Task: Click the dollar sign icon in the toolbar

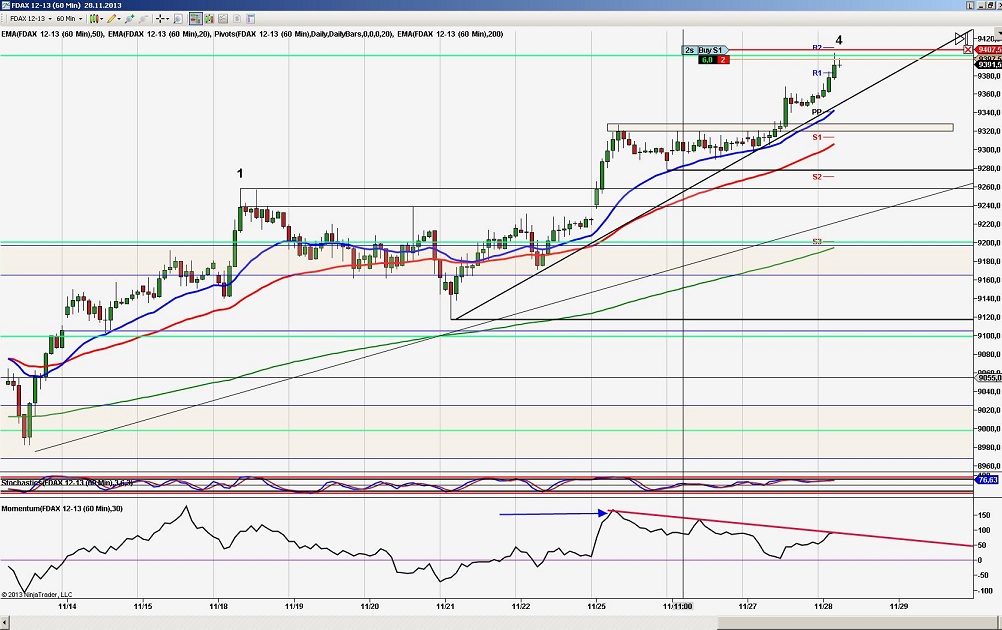Action: (x=237, y=18)
